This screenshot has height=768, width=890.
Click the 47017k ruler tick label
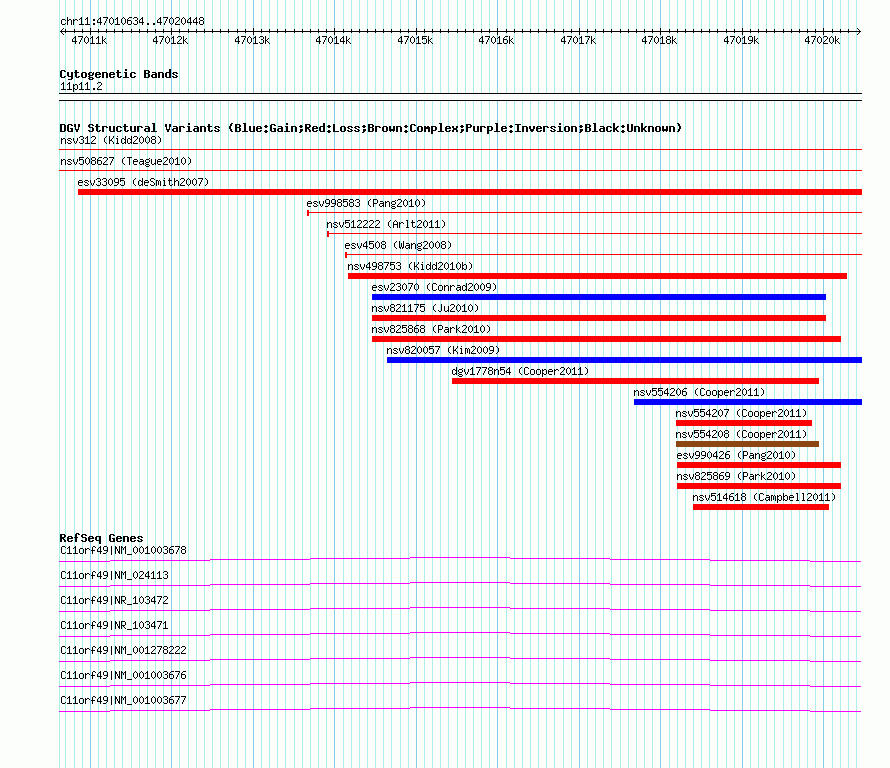tap(578, 40)
